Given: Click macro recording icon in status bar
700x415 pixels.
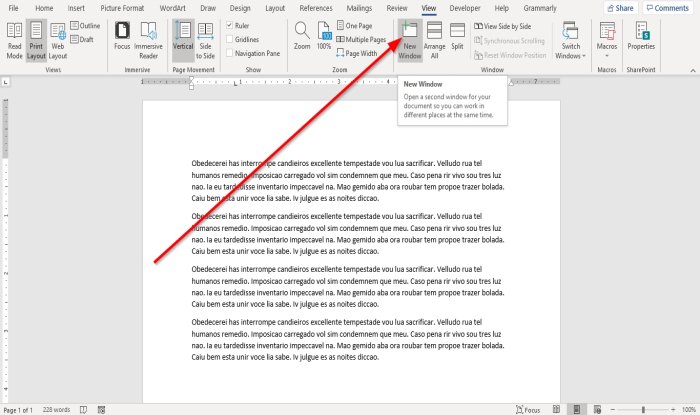Looking at the screenshot, I should click(x=101, y=410).
